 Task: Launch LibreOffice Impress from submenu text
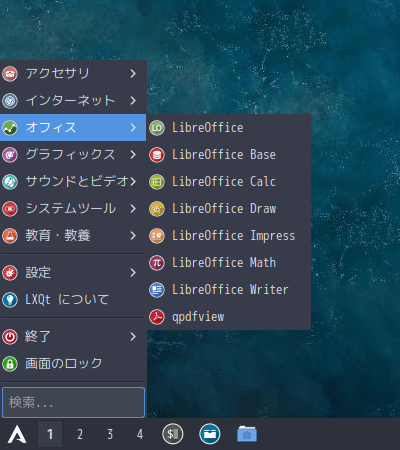click(x=234, y=236)
